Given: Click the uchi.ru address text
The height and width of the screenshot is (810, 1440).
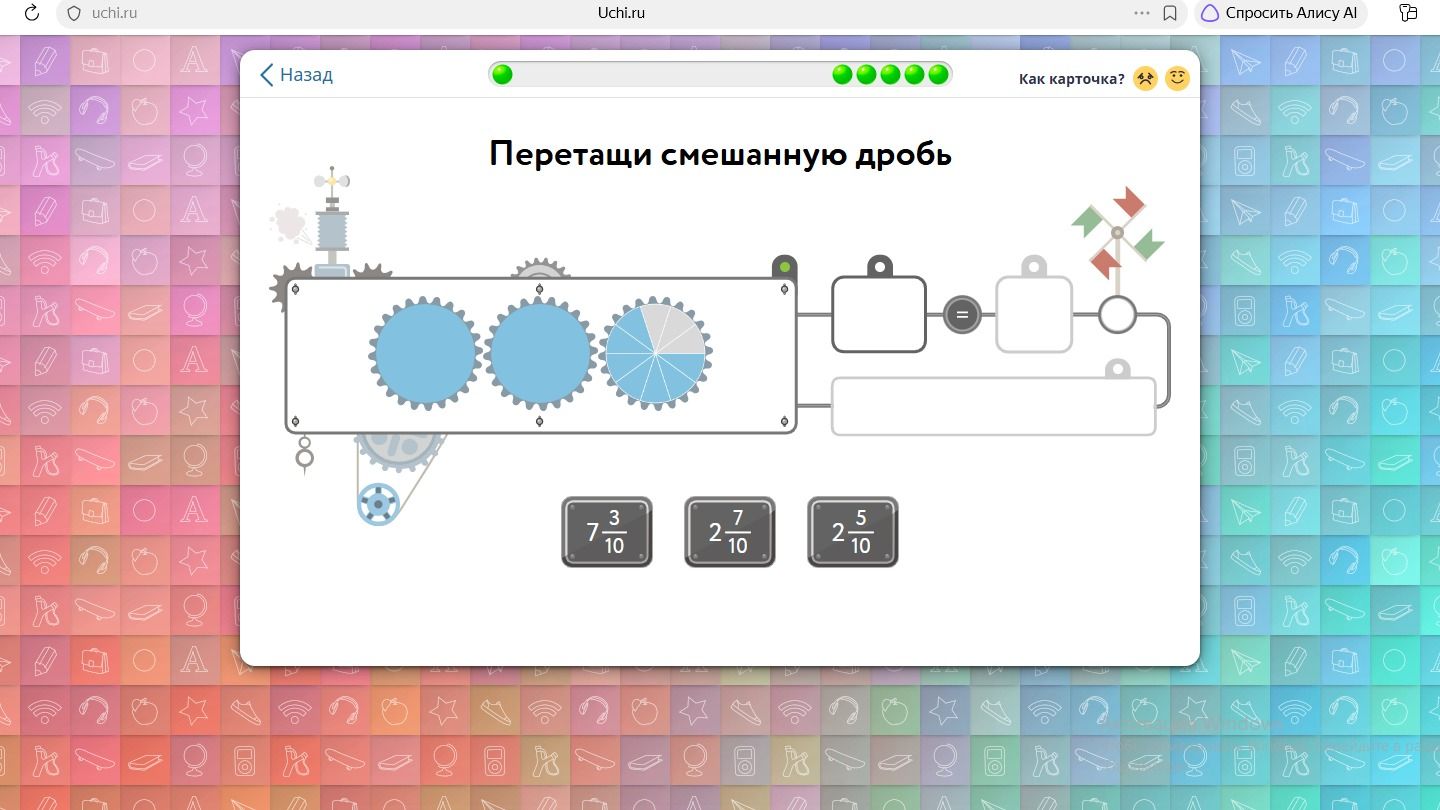Looking at the screenshot, I should pos(113,14).
